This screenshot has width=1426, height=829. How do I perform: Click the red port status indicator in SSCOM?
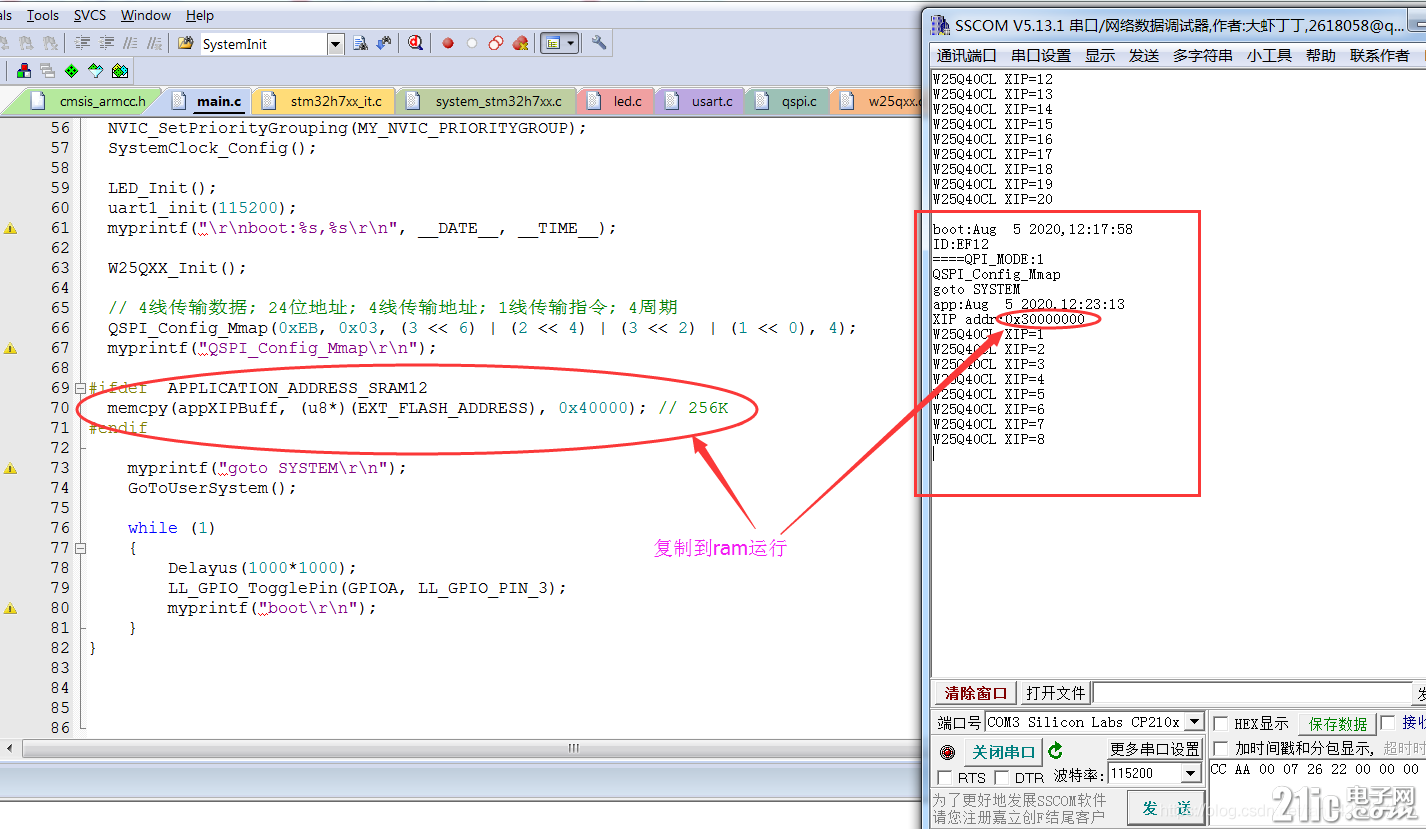[947, 752]
